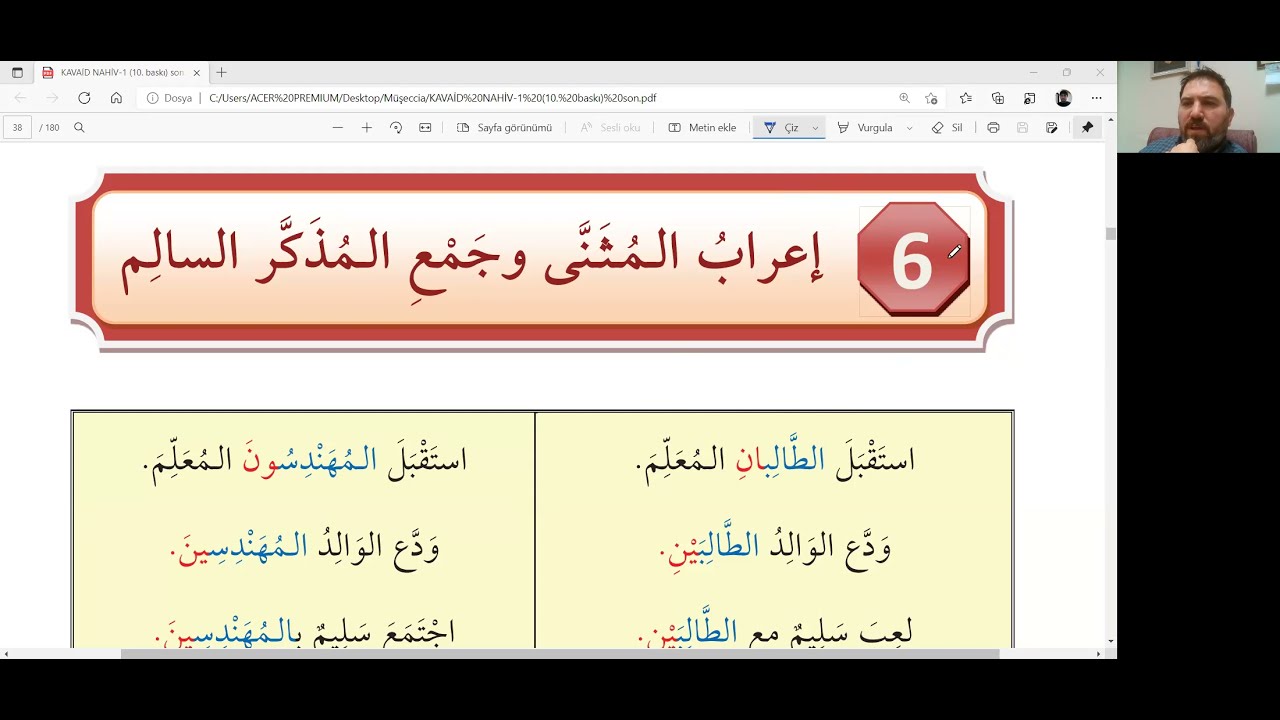Viewport: 1280px width, 720px height.
Task: Click the red octagon number 6
Action: pyautogui.click(x=913, y=260)
